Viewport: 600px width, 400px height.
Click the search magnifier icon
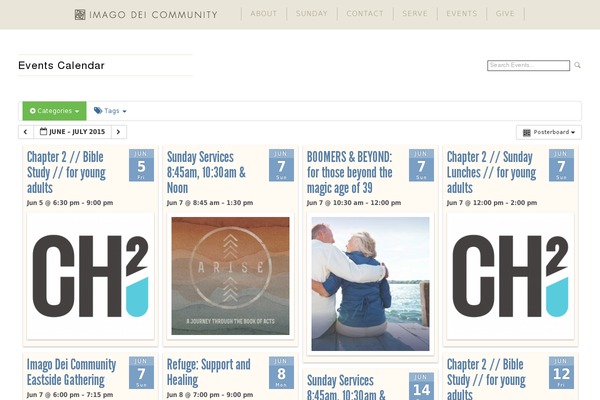[577, 65]
